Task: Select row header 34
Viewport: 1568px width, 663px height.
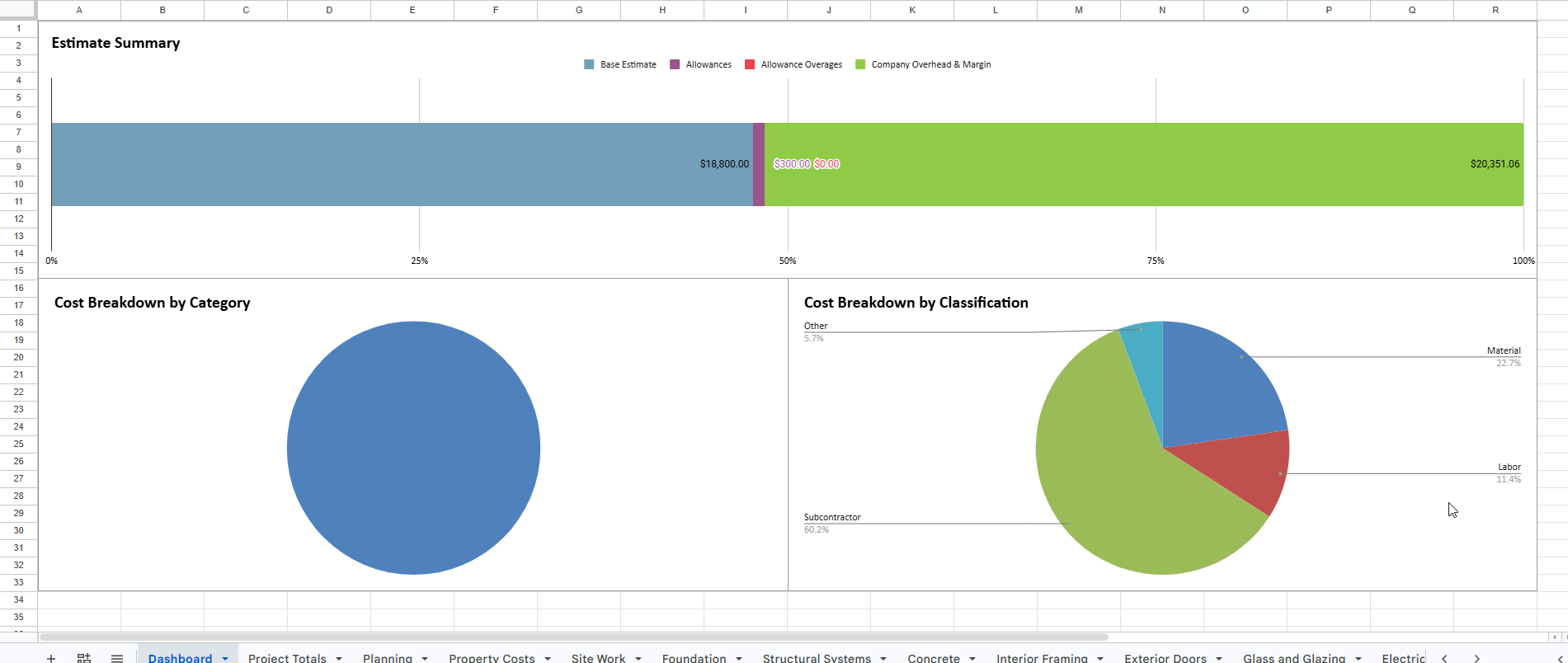Action: [19, 600]
